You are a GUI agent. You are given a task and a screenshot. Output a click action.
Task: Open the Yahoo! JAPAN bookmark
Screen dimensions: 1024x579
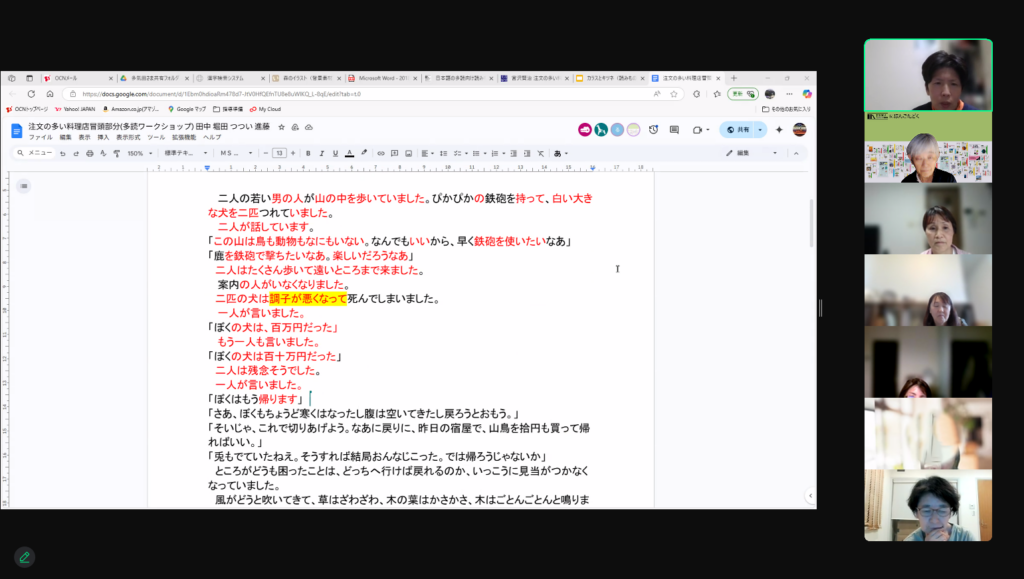74,108
